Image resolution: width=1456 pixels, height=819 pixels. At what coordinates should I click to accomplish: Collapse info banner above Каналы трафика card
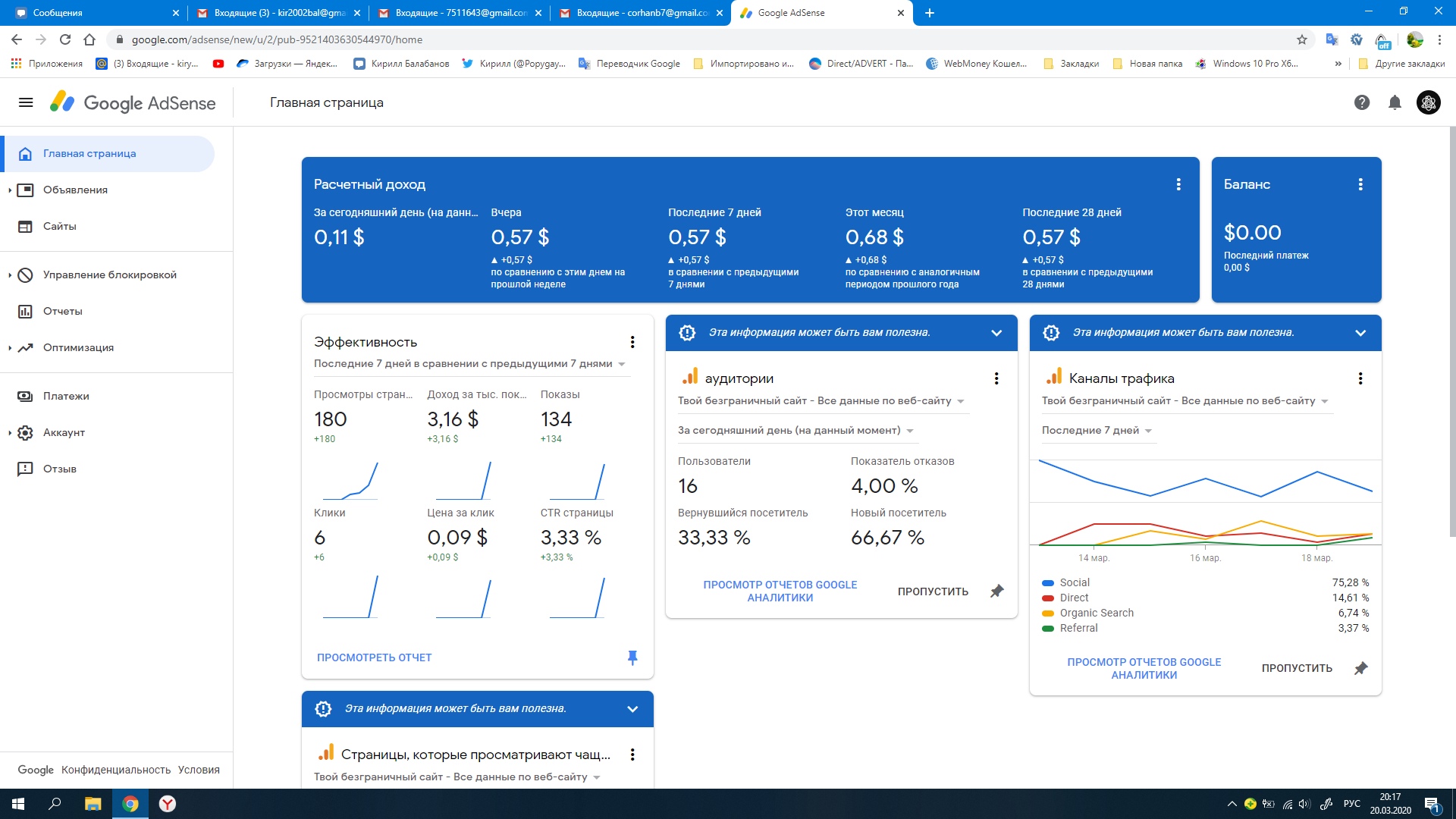[x=1360, y=333]
